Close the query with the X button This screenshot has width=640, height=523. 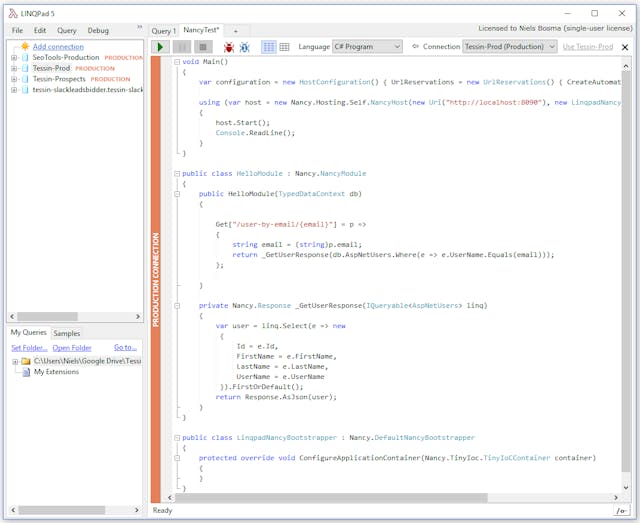(x=624, y=47)
